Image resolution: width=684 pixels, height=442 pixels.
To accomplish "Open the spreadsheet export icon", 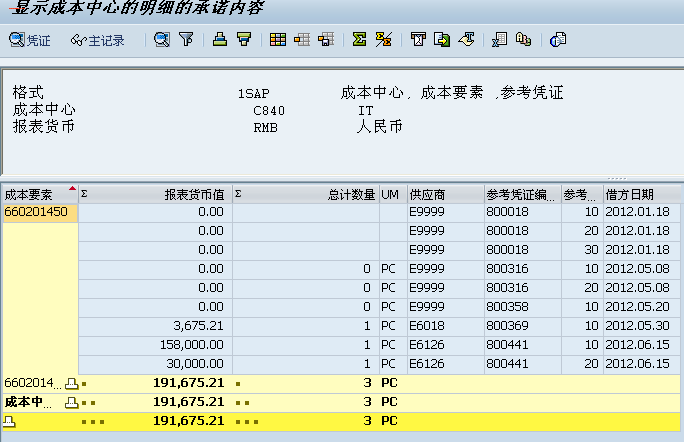I will tap(499, 40).
